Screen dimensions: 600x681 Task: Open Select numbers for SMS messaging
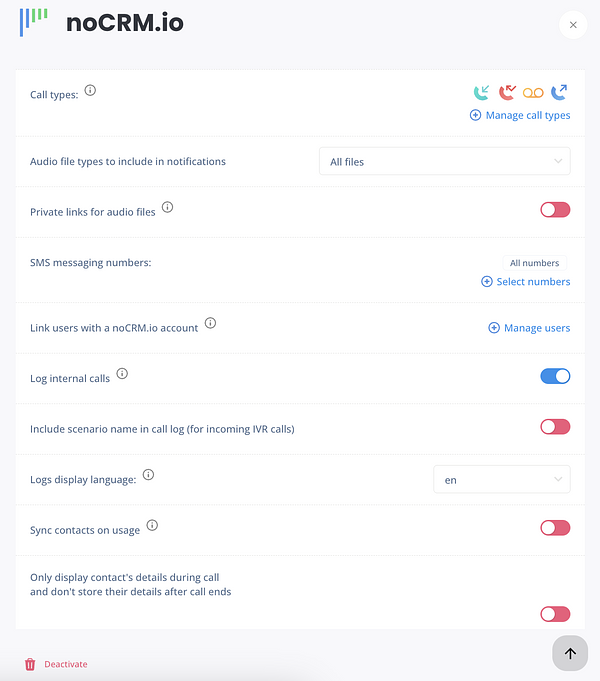coord(526,282)
